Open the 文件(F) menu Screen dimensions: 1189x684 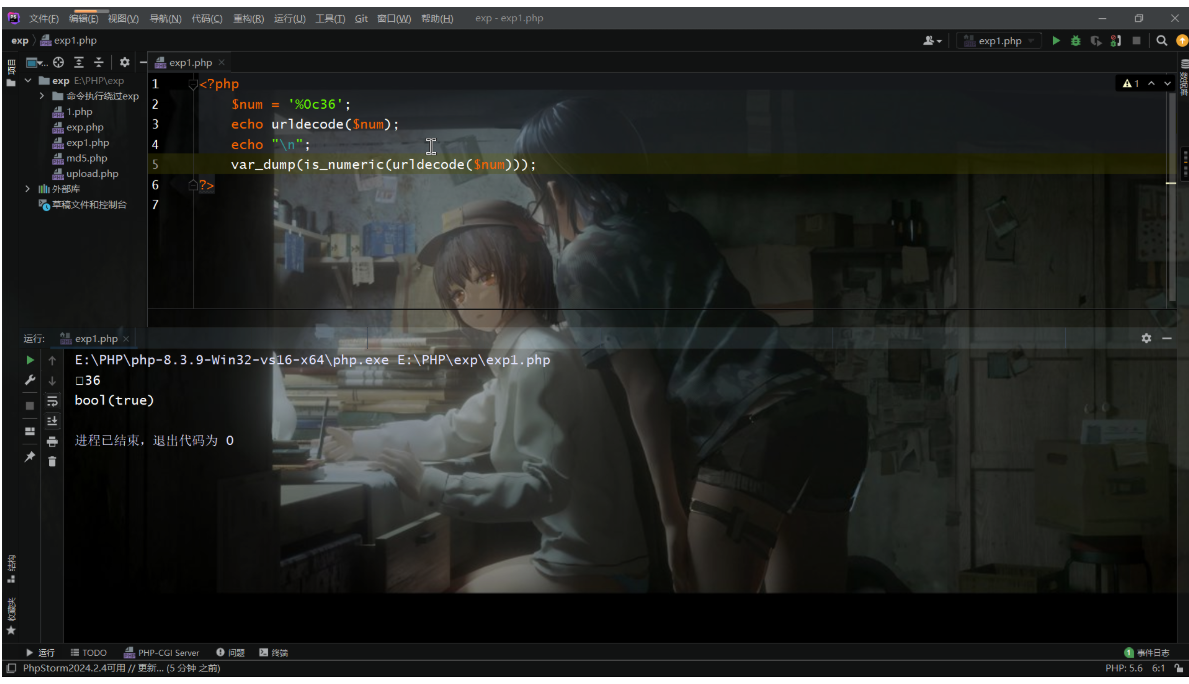[43, 18]
